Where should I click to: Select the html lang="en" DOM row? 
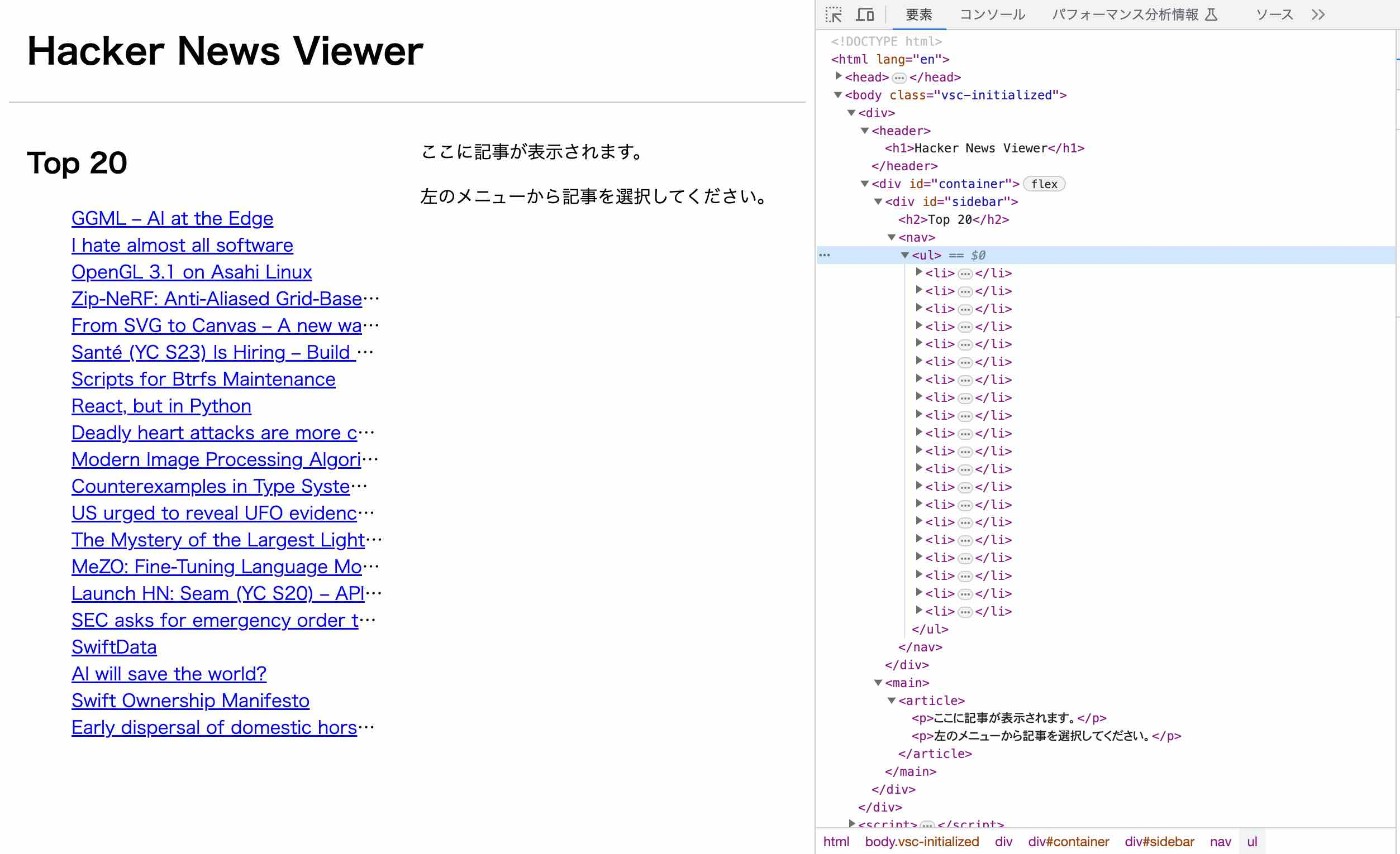[890, 59]
